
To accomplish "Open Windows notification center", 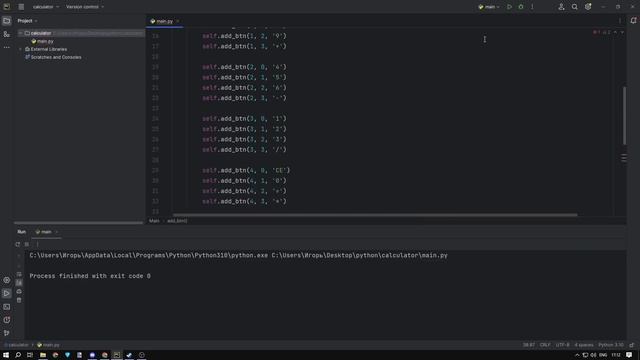I will point(629,355).
